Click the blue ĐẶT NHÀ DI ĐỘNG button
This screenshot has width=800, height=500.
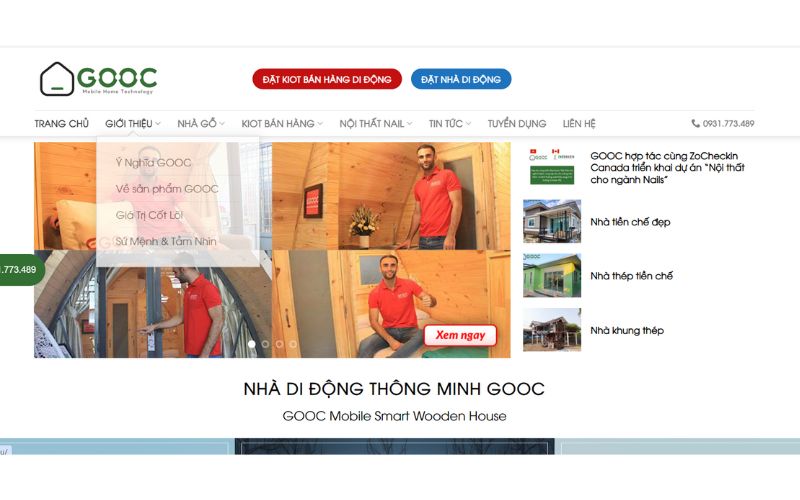(461, 79)
